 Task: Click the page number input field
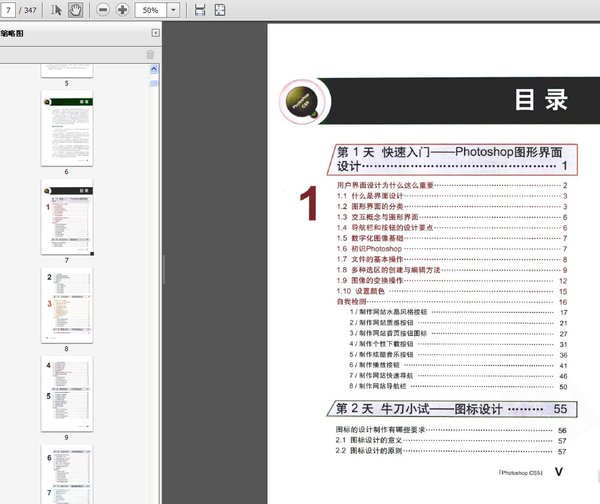(11, 10)
